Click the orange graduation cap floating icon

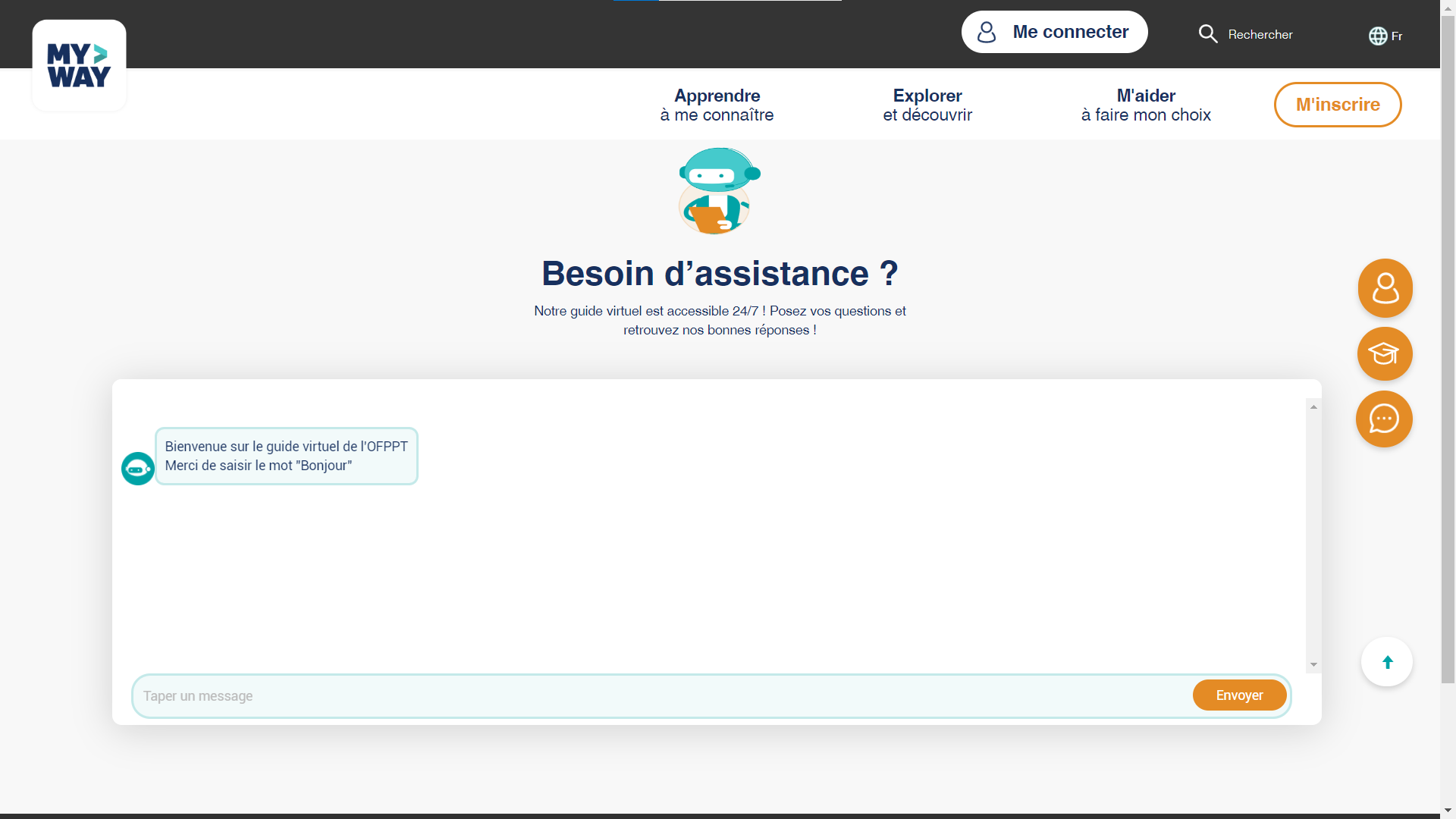click(1384, 353)
